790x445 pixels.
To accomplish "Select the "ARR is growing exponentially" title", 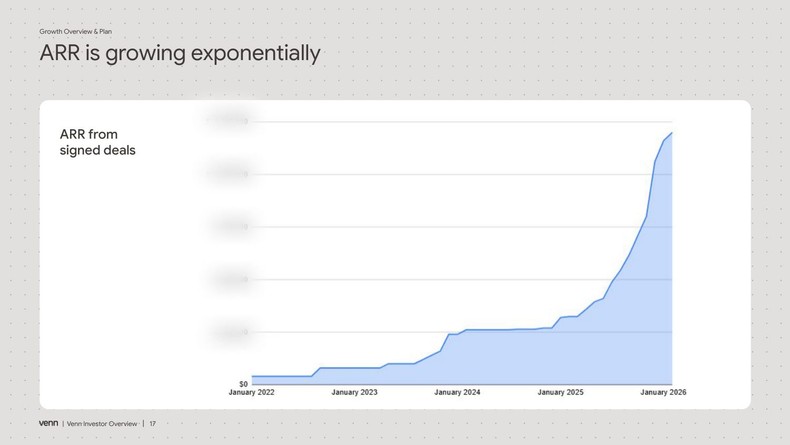I will pyautogui.click(x=180, y=53).
